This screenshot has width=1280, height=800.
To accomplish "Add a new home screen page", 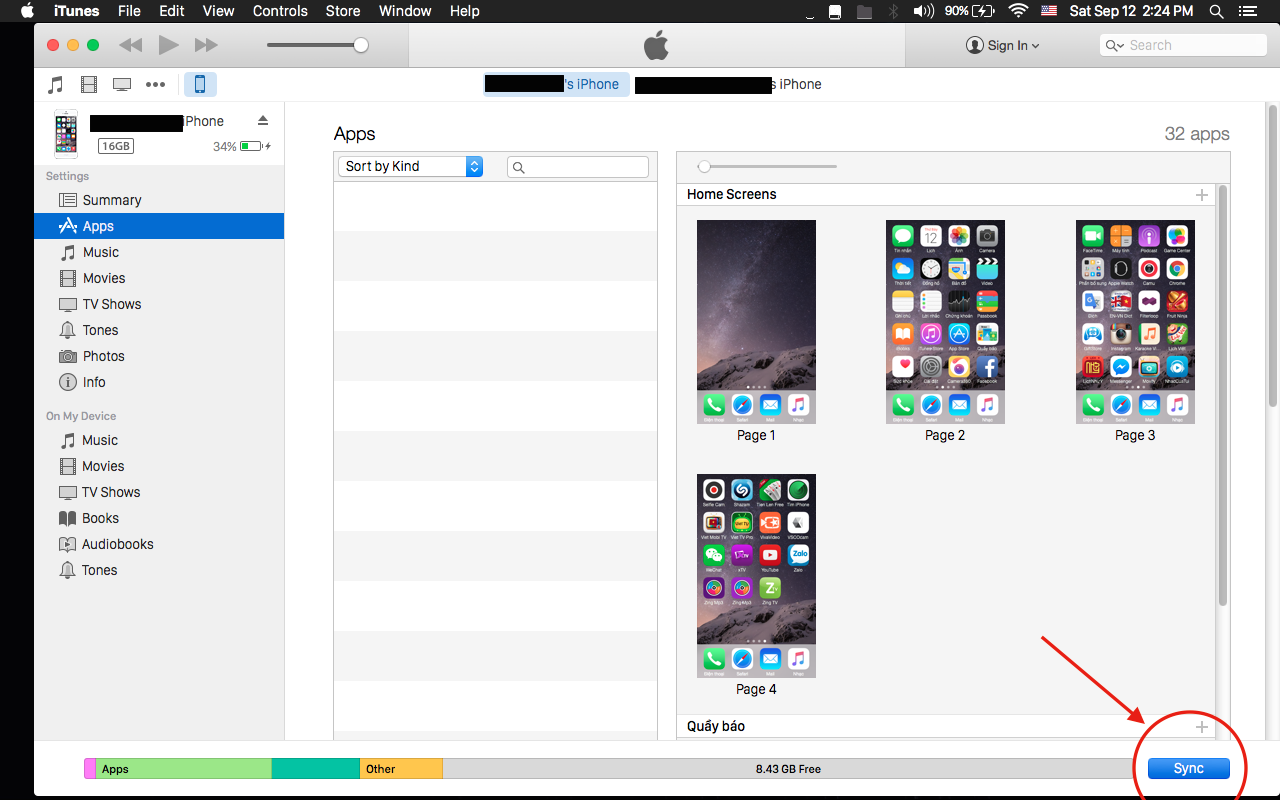I will tap(1202, 195).
